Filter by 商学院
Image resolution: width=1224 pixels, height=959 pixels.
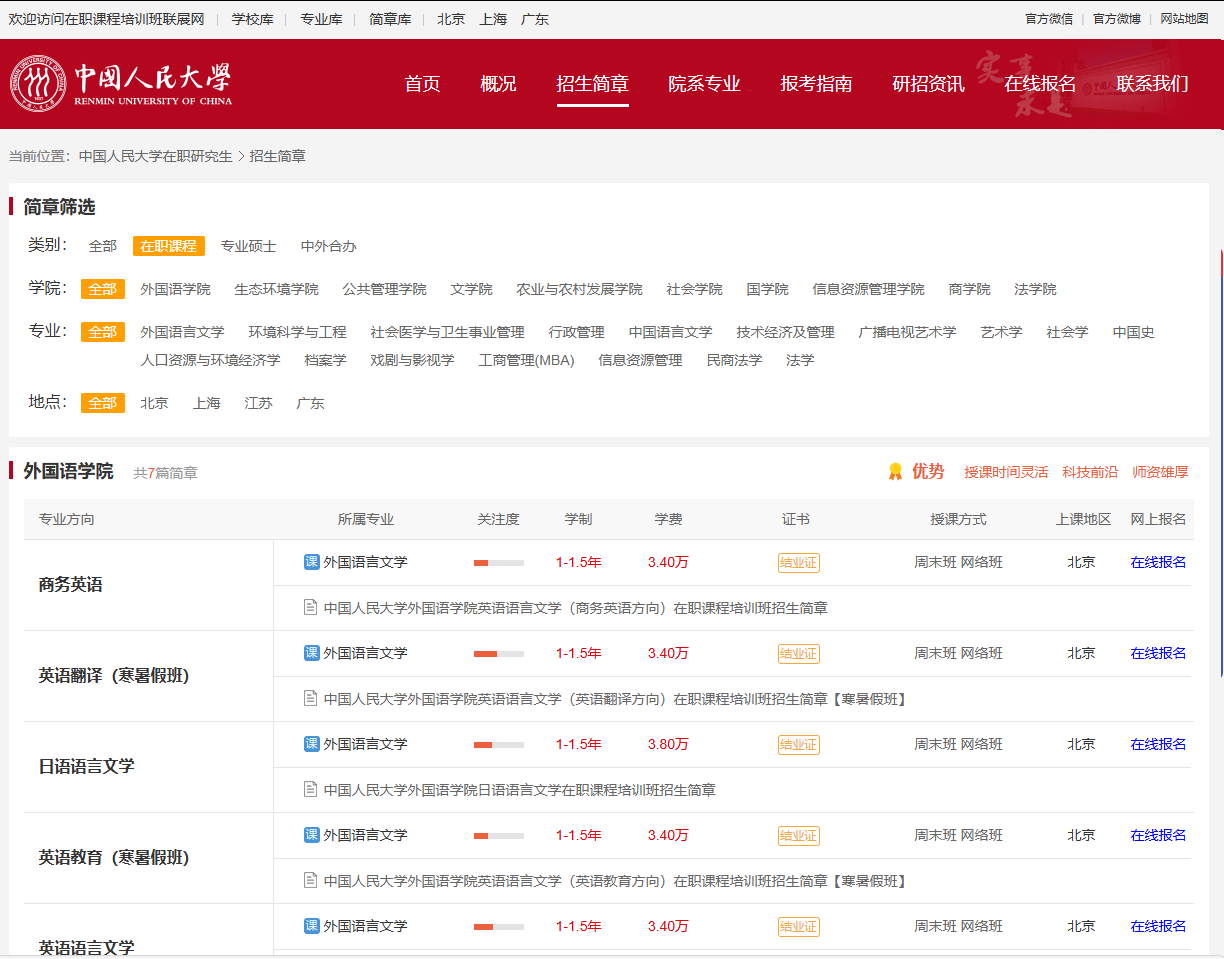[x=969, y=289]
